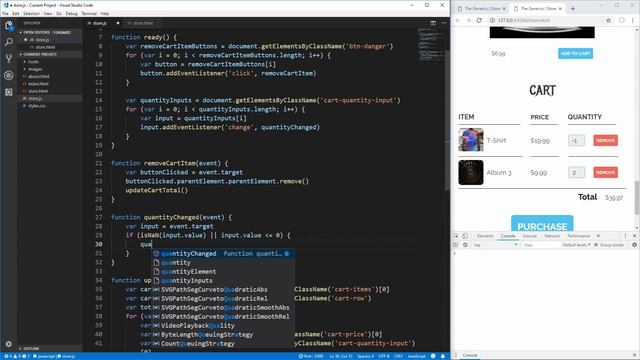Click the errors and warnings status indicator
This screenshot has height=360, width=640.
[x=16, y=356]
